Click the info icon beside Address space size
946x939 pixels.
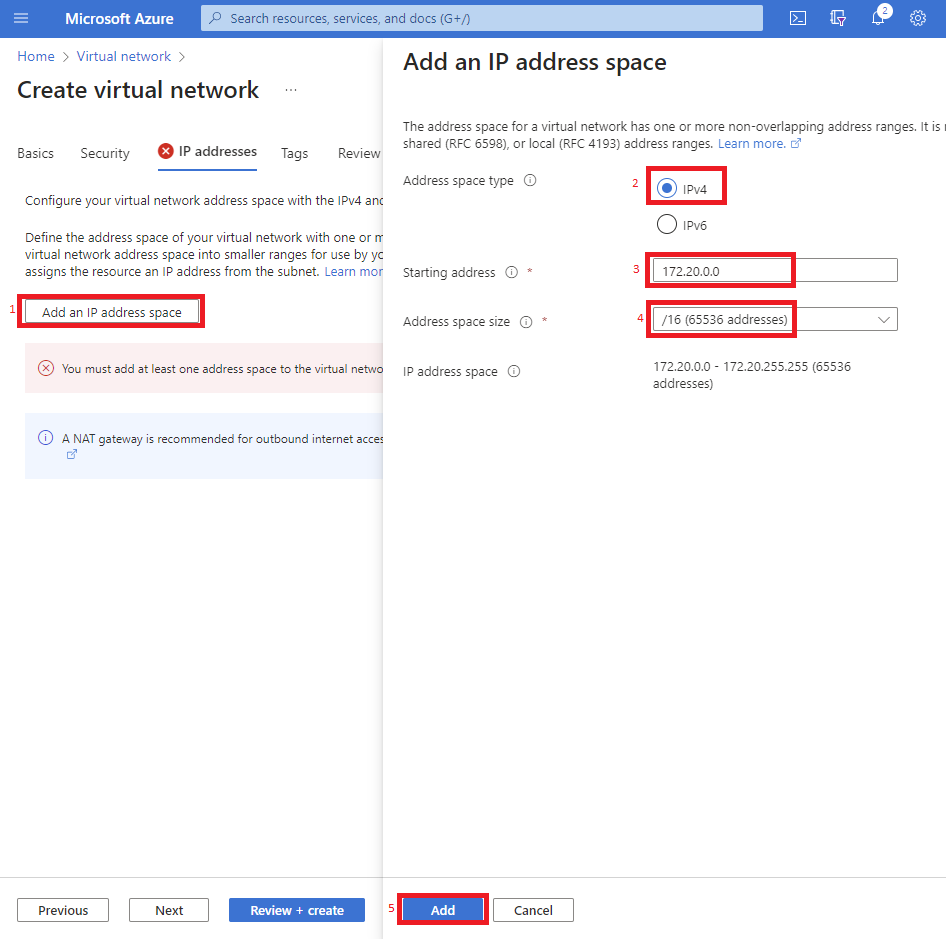525,321
